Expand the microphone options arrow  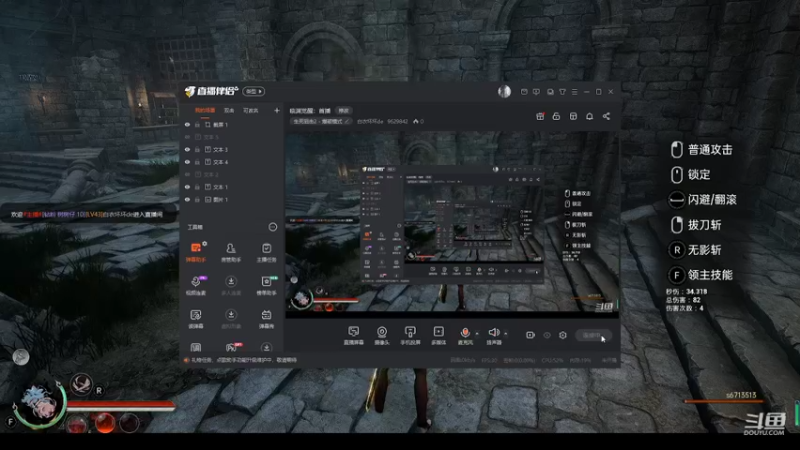(477, 334)
